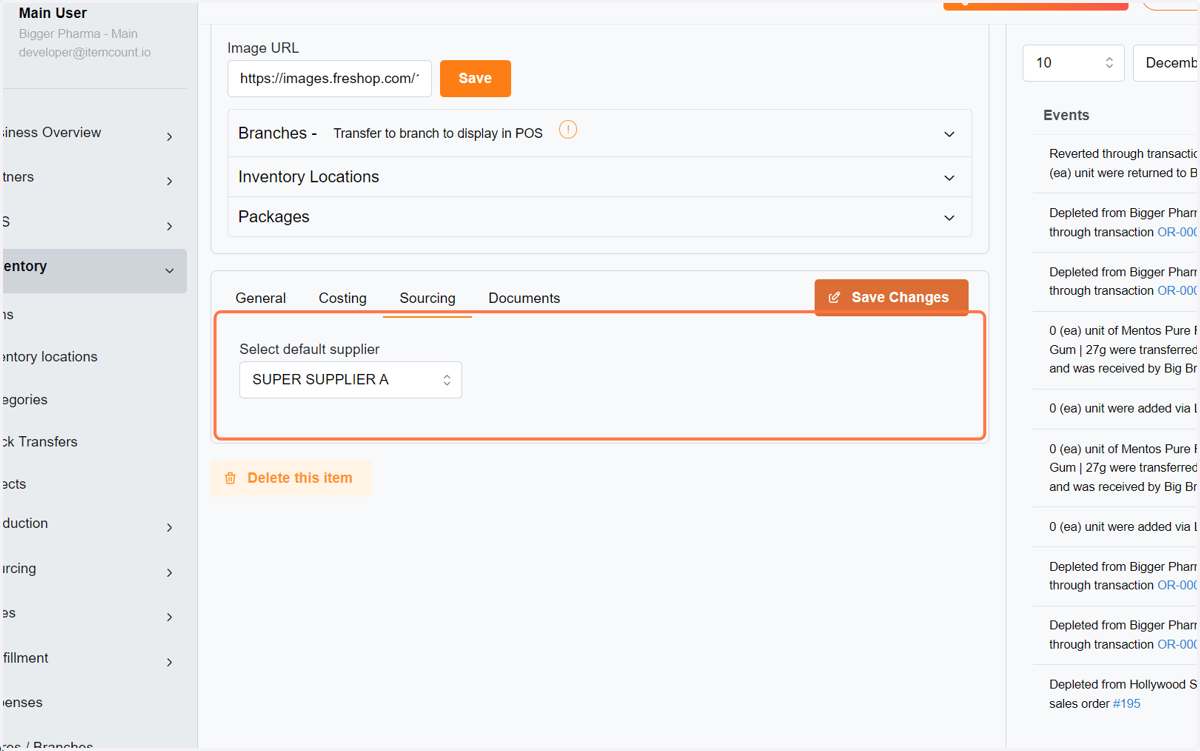This screenshot has height=751, width=1200.
Task: Expand the Sales sidebar chevron
Action: point(169,617)
